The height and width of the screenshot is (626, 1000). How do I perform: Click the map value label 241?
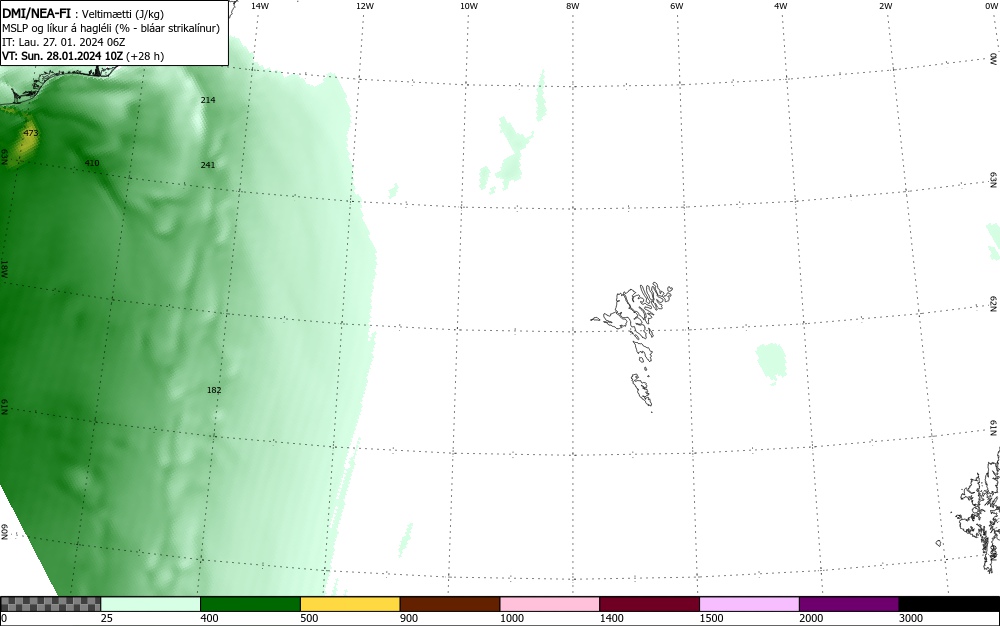(208, 165)
